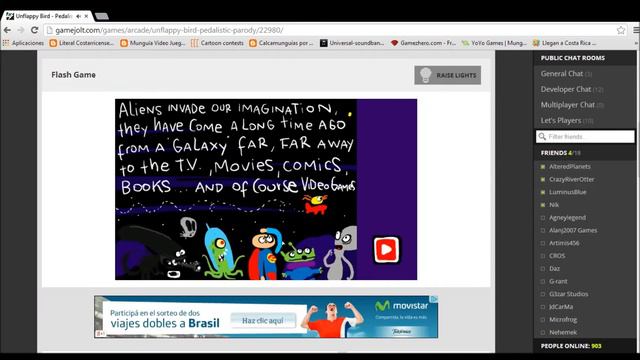This screenshot has width=640, height=360.
Task: Close the Unflappy Bird tab
Action: (86, 16)
